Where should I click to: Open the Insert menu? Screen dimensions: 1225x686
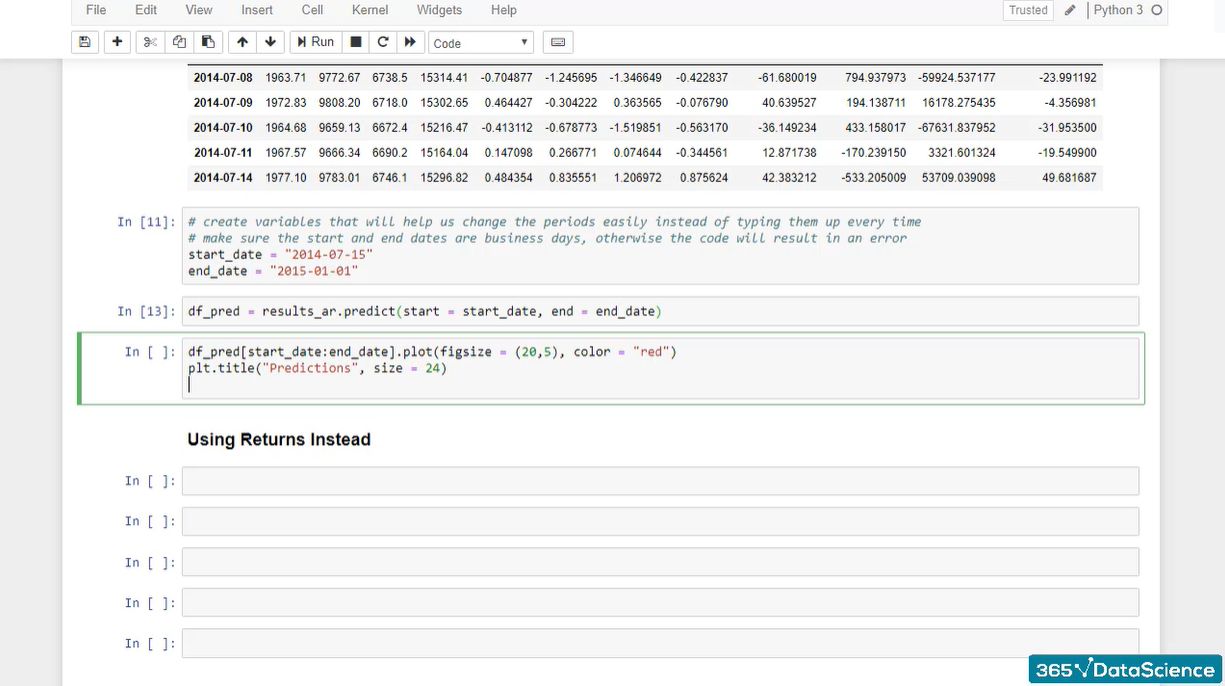point(256,10)
